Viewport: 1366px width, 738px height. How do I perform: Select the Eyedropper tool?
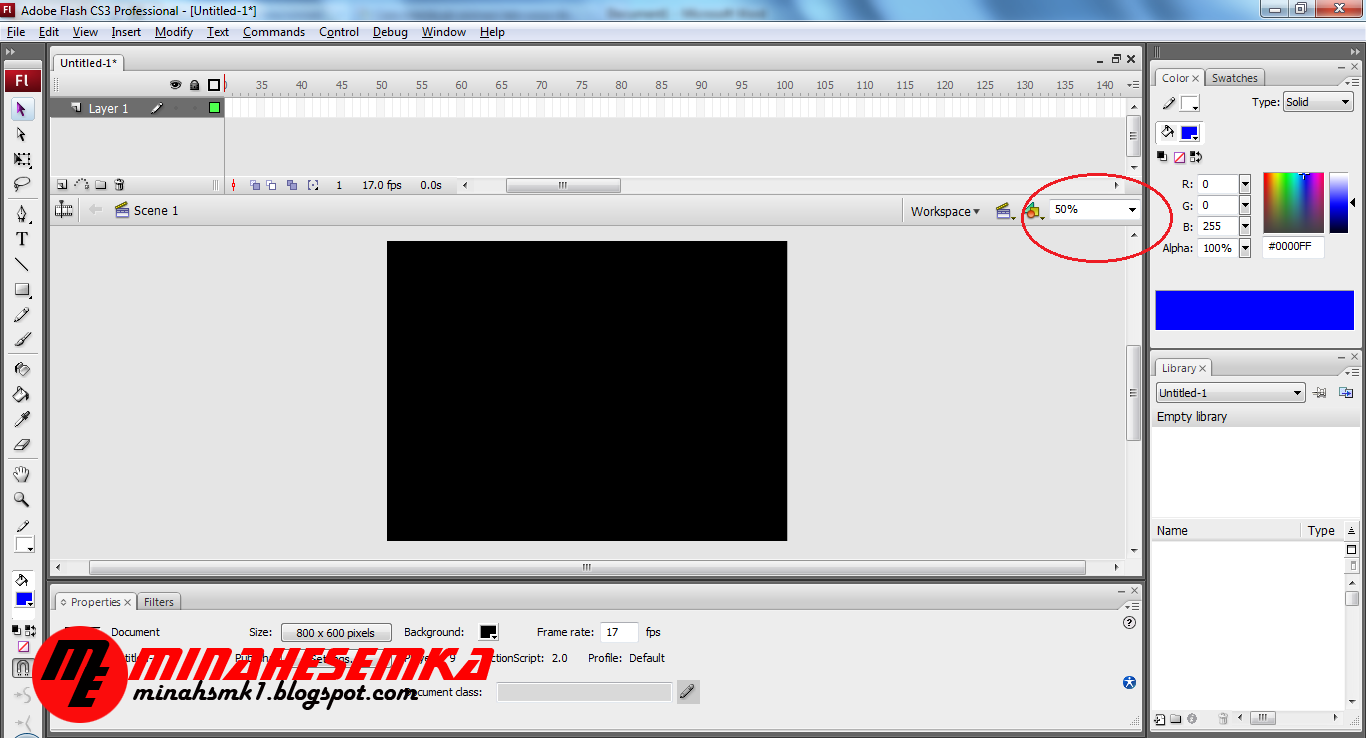(22, 419)
